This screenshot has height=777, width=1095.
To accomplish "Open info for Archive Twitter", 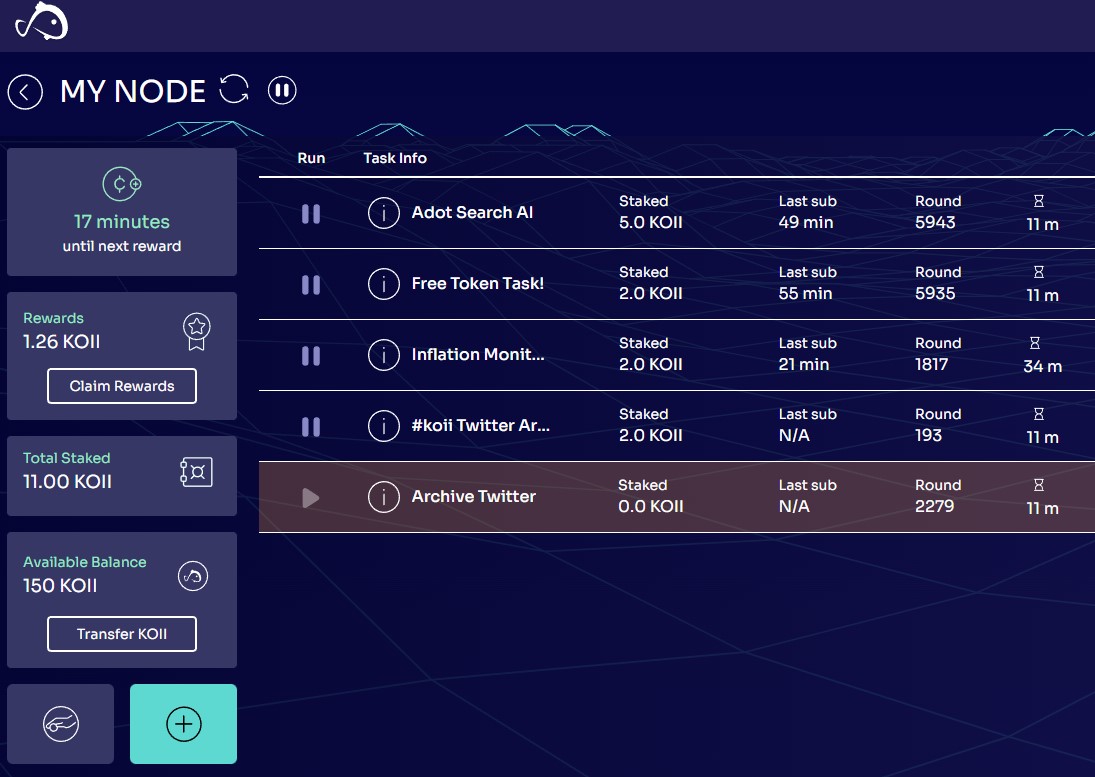I will point(383,497).
